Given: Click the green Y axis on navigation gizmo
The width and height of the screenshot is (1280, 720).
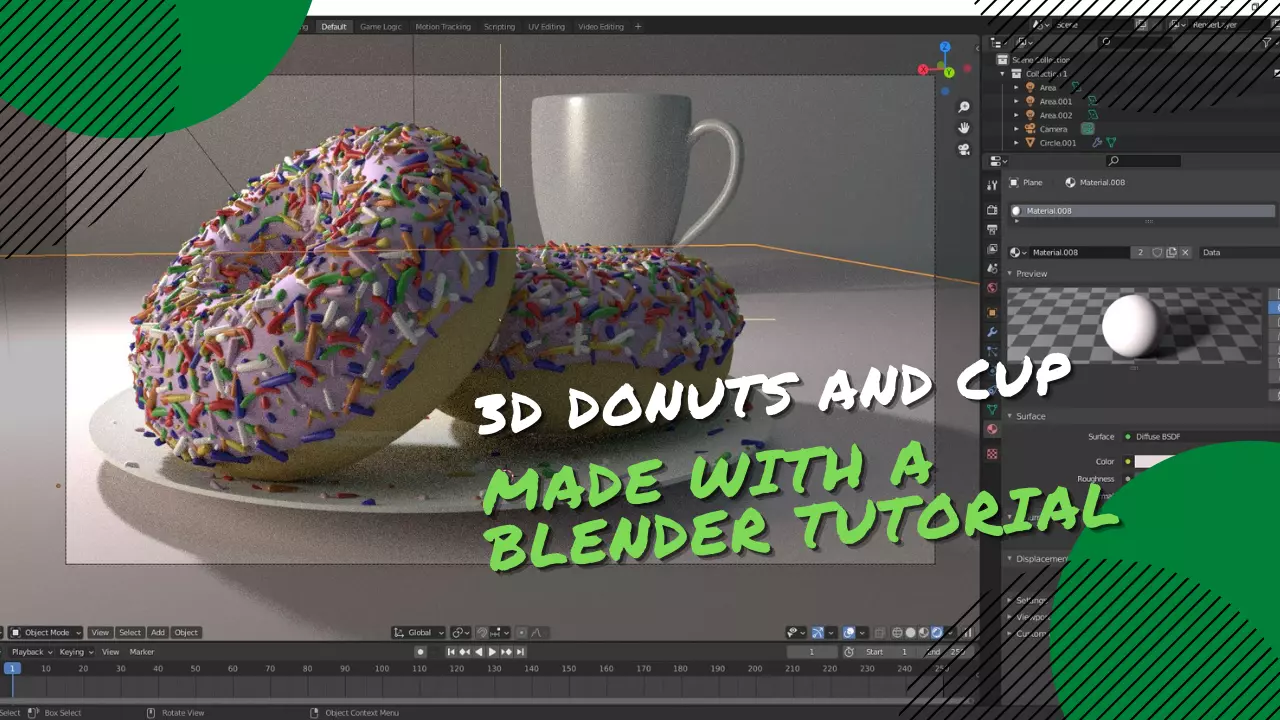Looking at the screenshot, I should 949,71.
